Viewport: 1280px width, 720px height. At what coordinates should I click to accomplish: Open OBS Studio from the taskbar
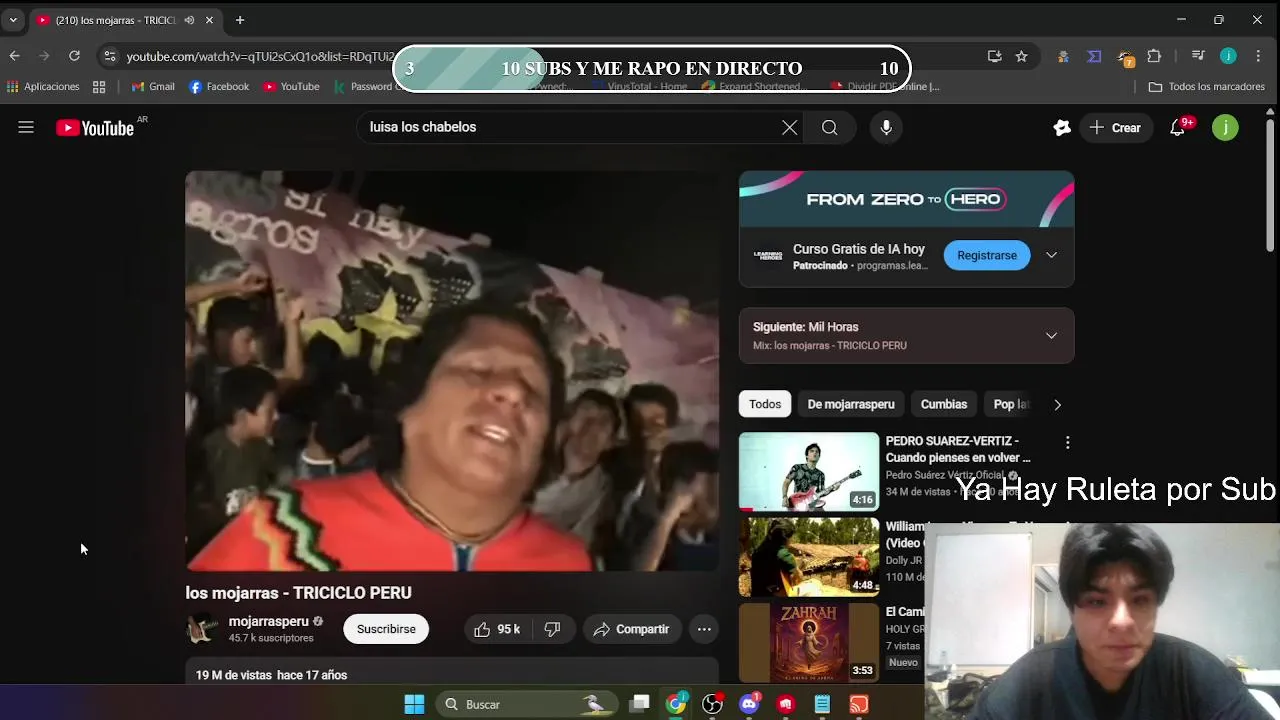tap(712, 704)
